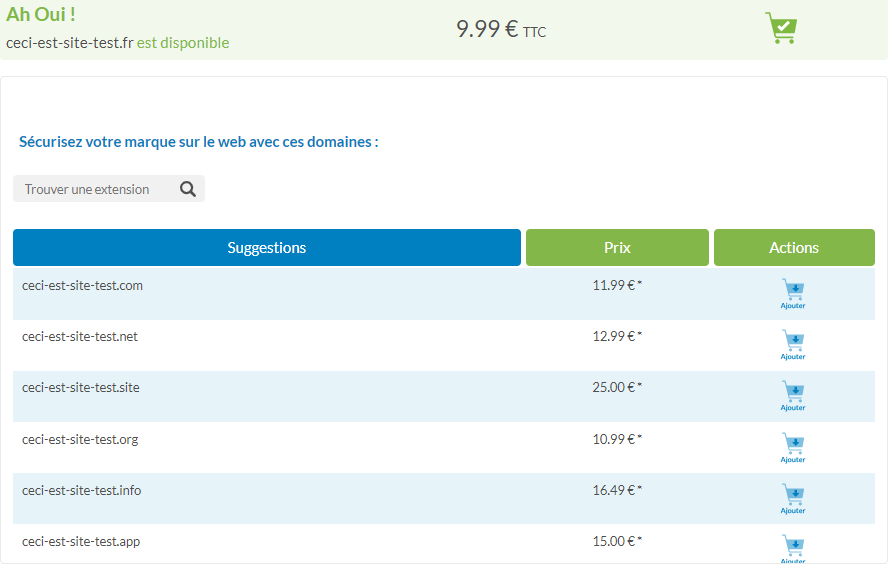Image resolution: width=889 pixels, height=566 pixels.
Task: Focus the Trouver une extension field
Action: click(x=109, y=189)
